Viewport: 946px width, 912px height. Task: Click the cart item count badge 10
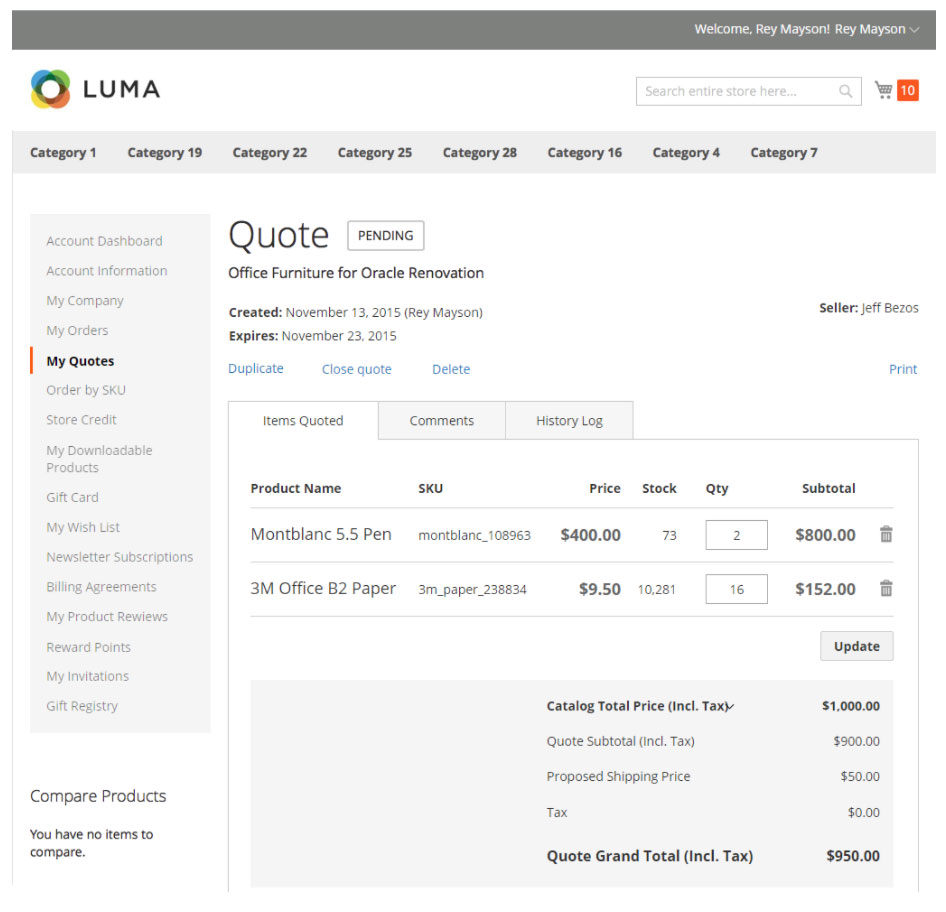tap(907, 90)
